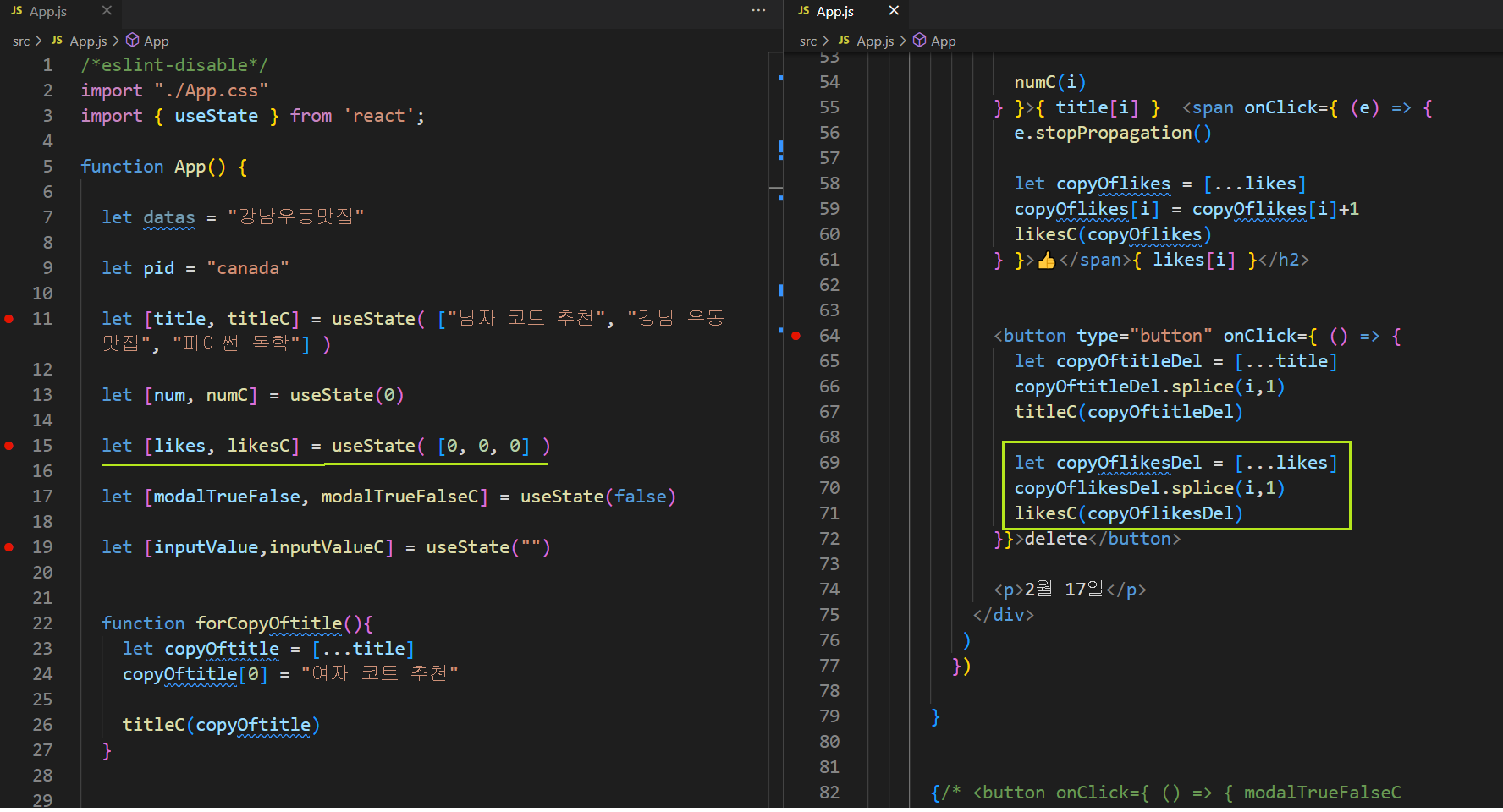Image resolution: width=1503 pixels, height=812 pixels.
Task: Click line number 5 in left editor
Action: click(x=47, y=167)
